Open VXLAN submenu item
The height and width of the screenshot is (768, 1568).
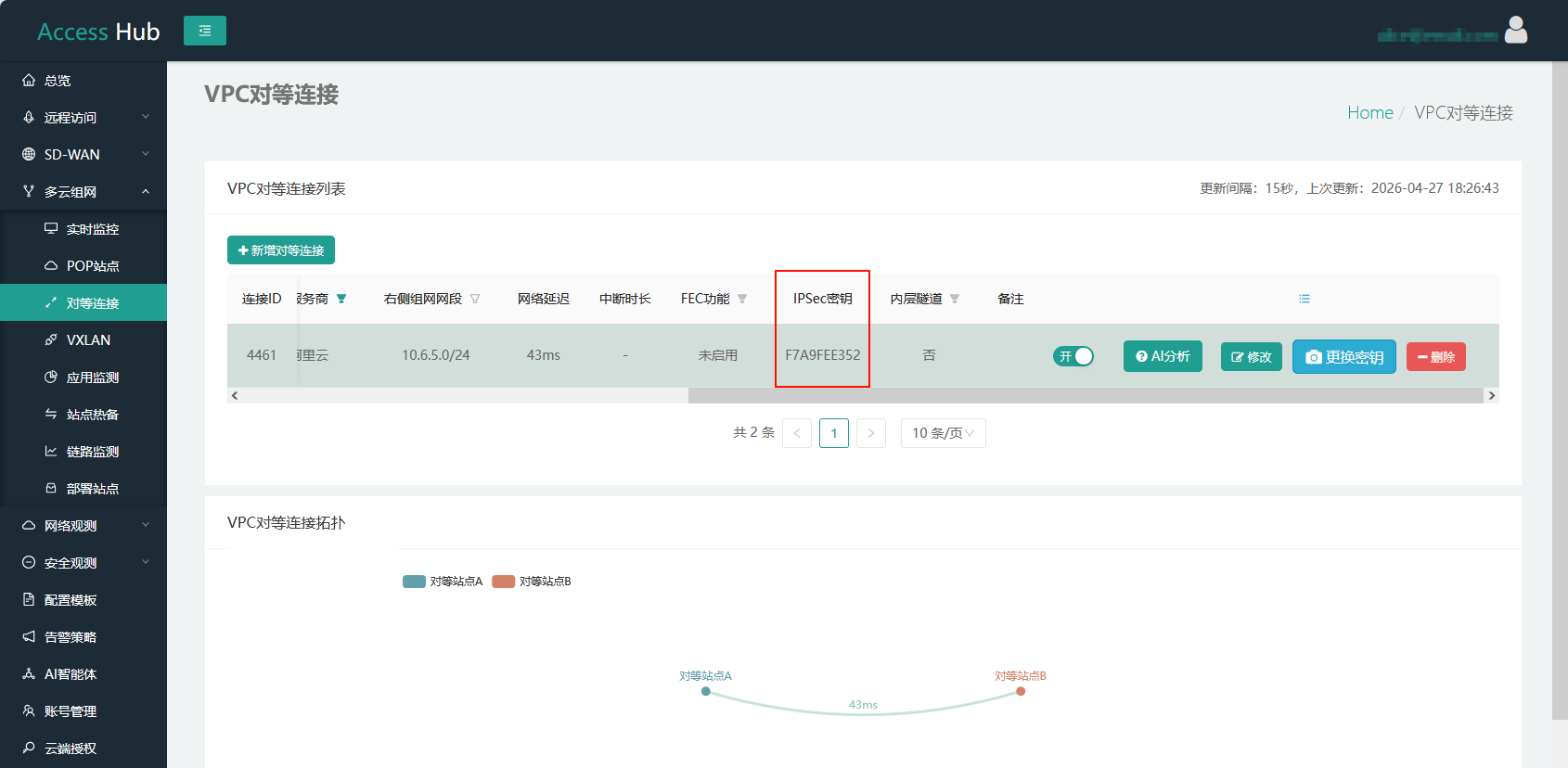(84, 340)
